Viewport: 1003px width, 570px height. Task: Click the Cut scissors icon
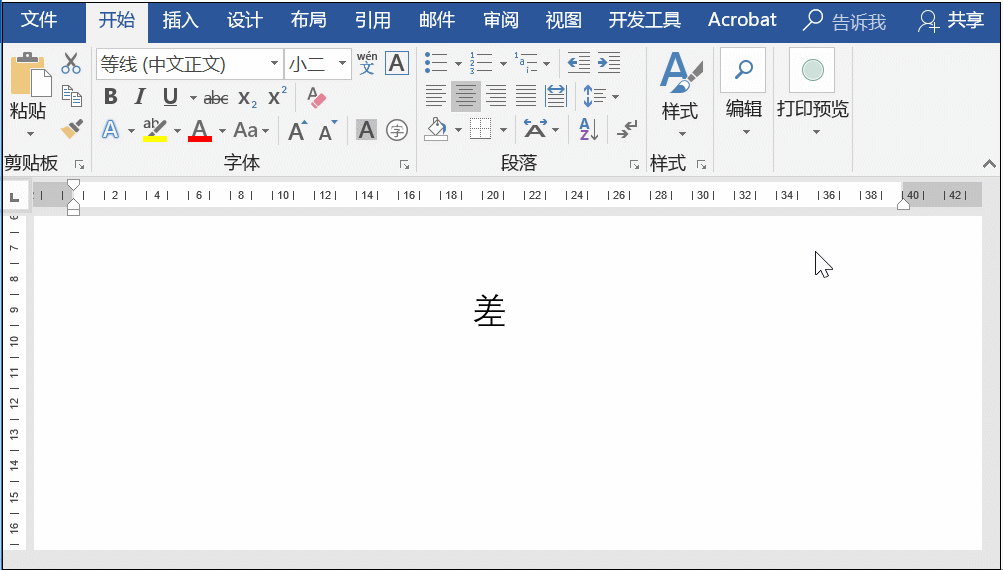pyautogui.click(x=71, y=64)
